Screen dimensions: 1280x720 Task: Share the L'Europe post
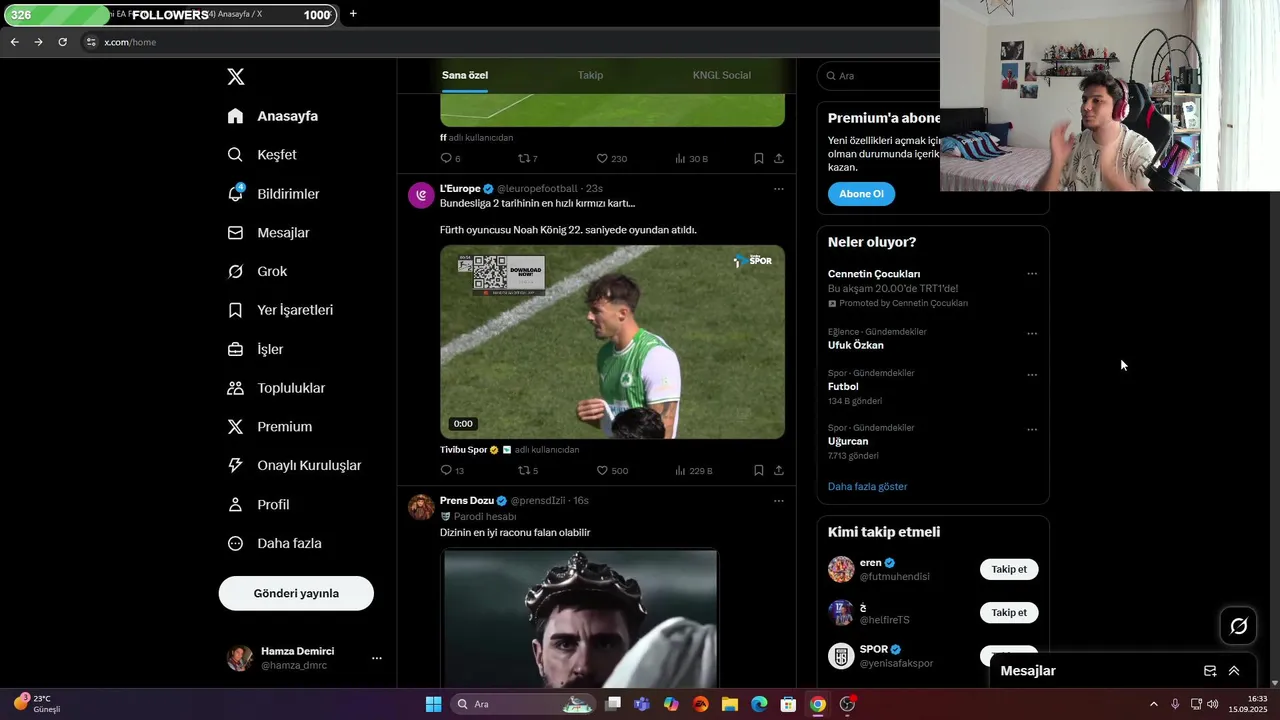click(779, 470)
